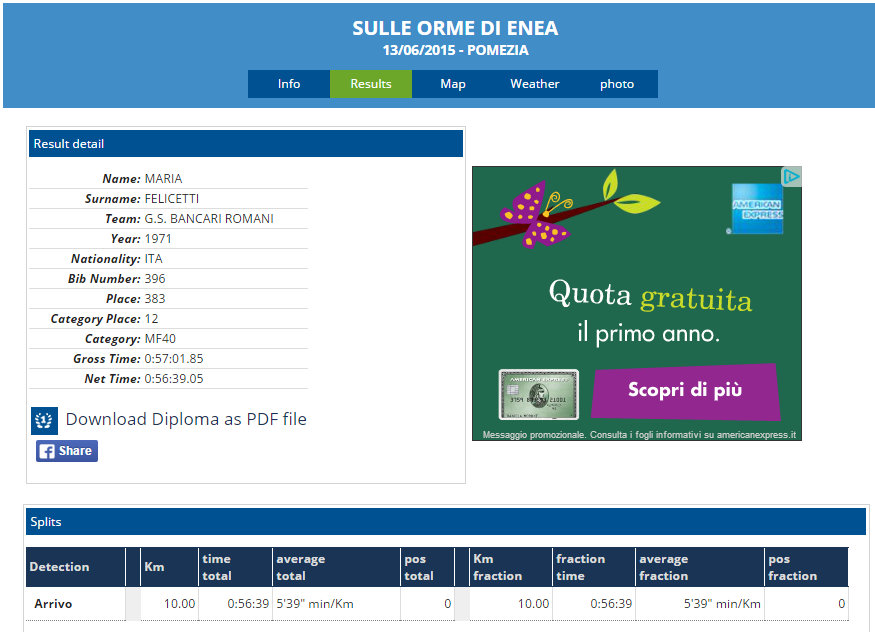Go to the photo tab

click(617, 84)
